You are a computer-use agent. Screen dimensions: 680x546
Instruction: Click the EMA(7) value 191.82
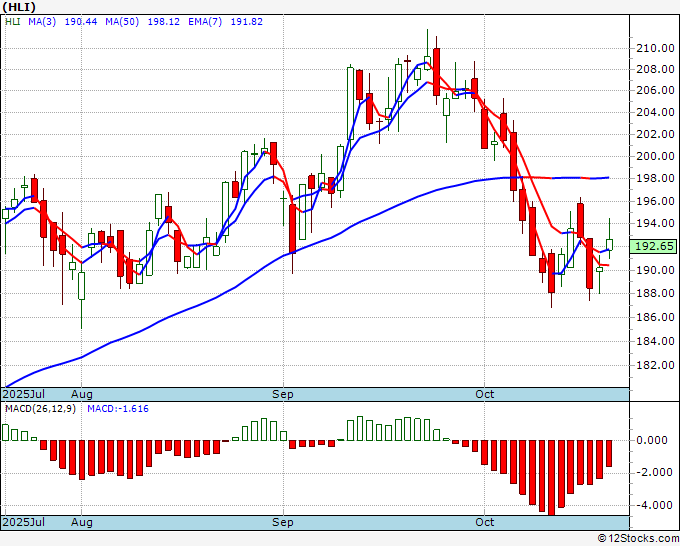click(246, 22)
